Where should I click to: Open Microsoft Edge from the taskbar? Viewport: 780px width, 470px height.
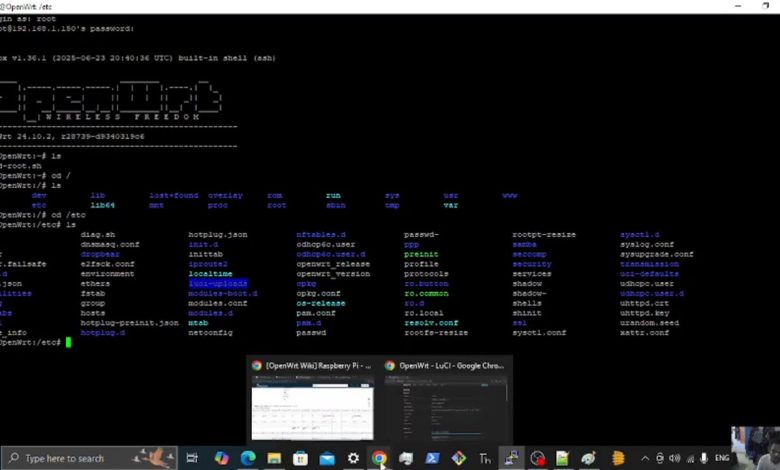click(248, 458)
